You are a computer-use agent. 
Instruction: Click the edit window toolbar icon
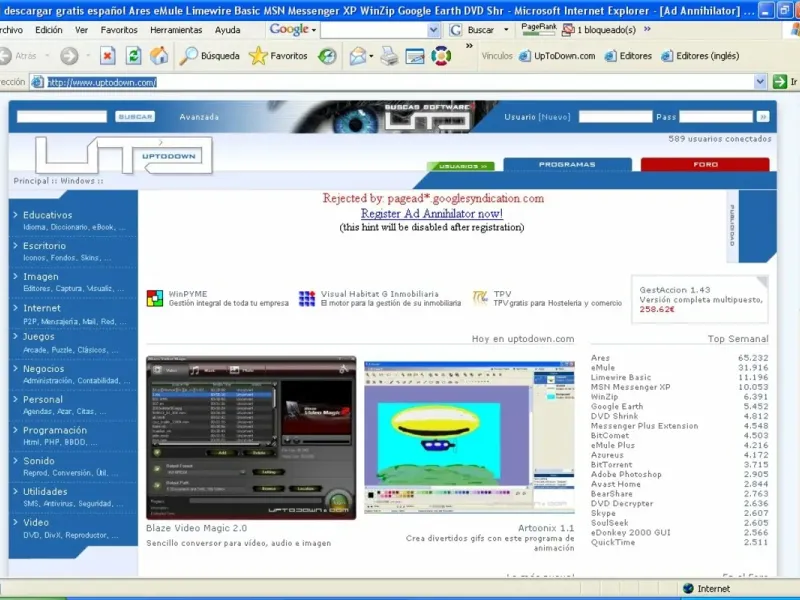click(415, 56)
